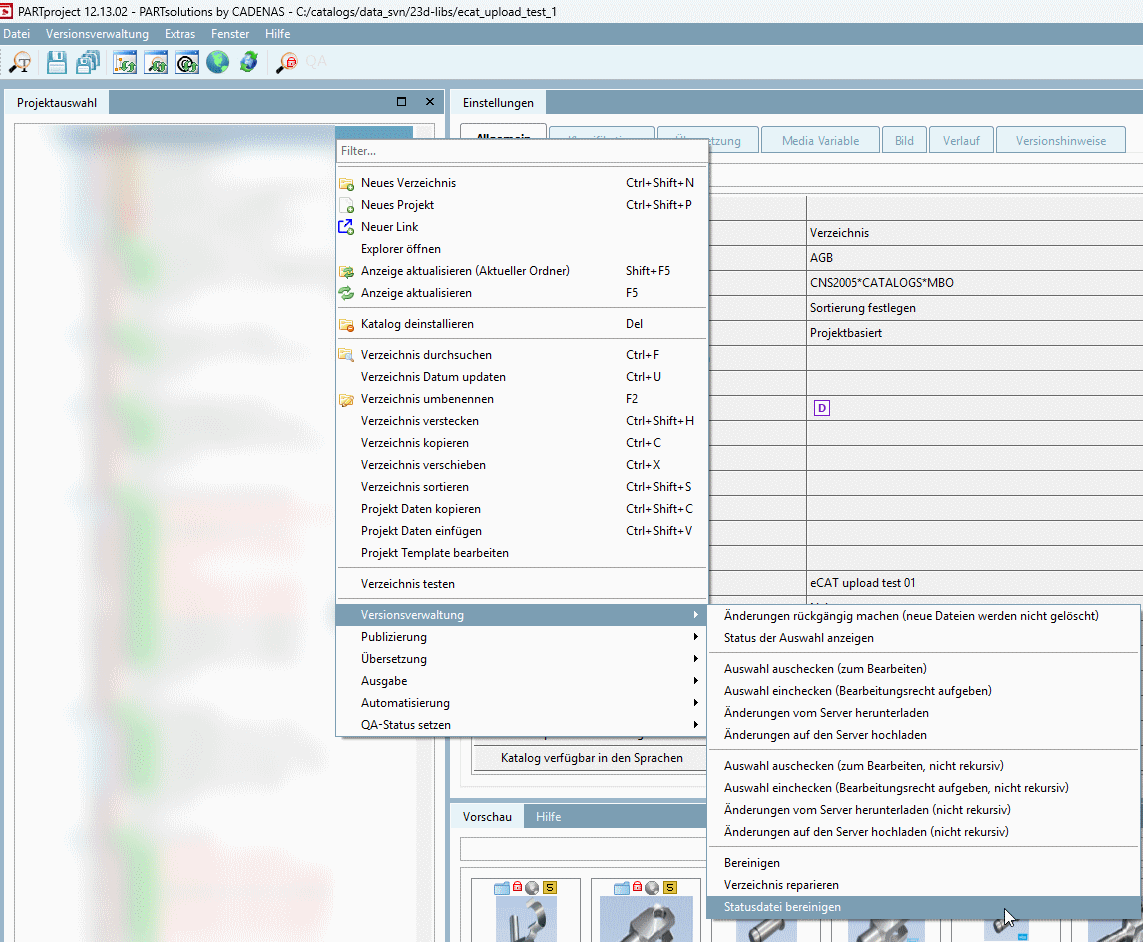Open the Datei menu in the menu bar
The image size is (1143, 942).
[x=17, y=34]
